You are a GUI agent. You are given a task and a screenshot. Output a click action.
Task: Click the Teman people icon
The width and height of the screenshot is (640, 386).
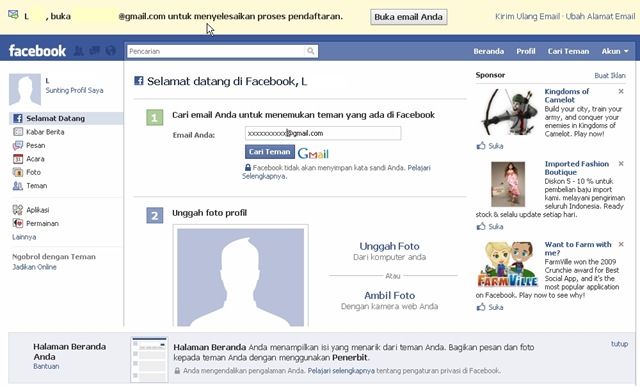(18, 186)
